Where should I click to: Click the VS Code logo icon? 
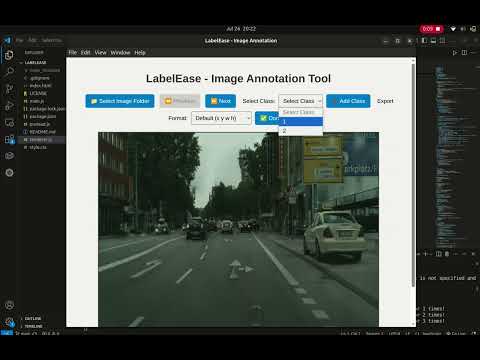click(x=7, y=40)
